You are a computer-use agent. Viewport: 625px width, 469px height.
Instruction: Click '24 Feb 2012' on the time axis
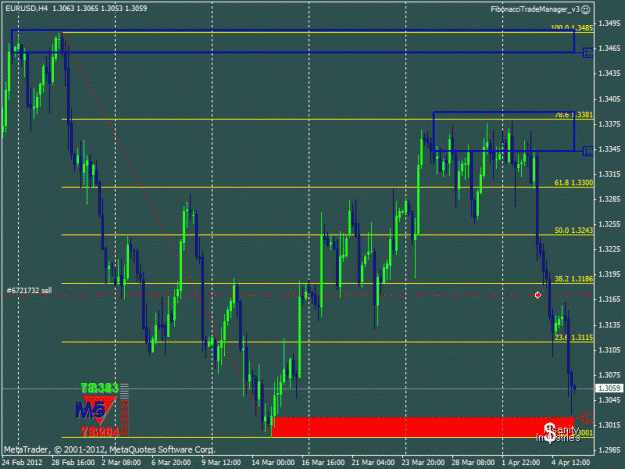pyautogui.click(x=22, y=463)
